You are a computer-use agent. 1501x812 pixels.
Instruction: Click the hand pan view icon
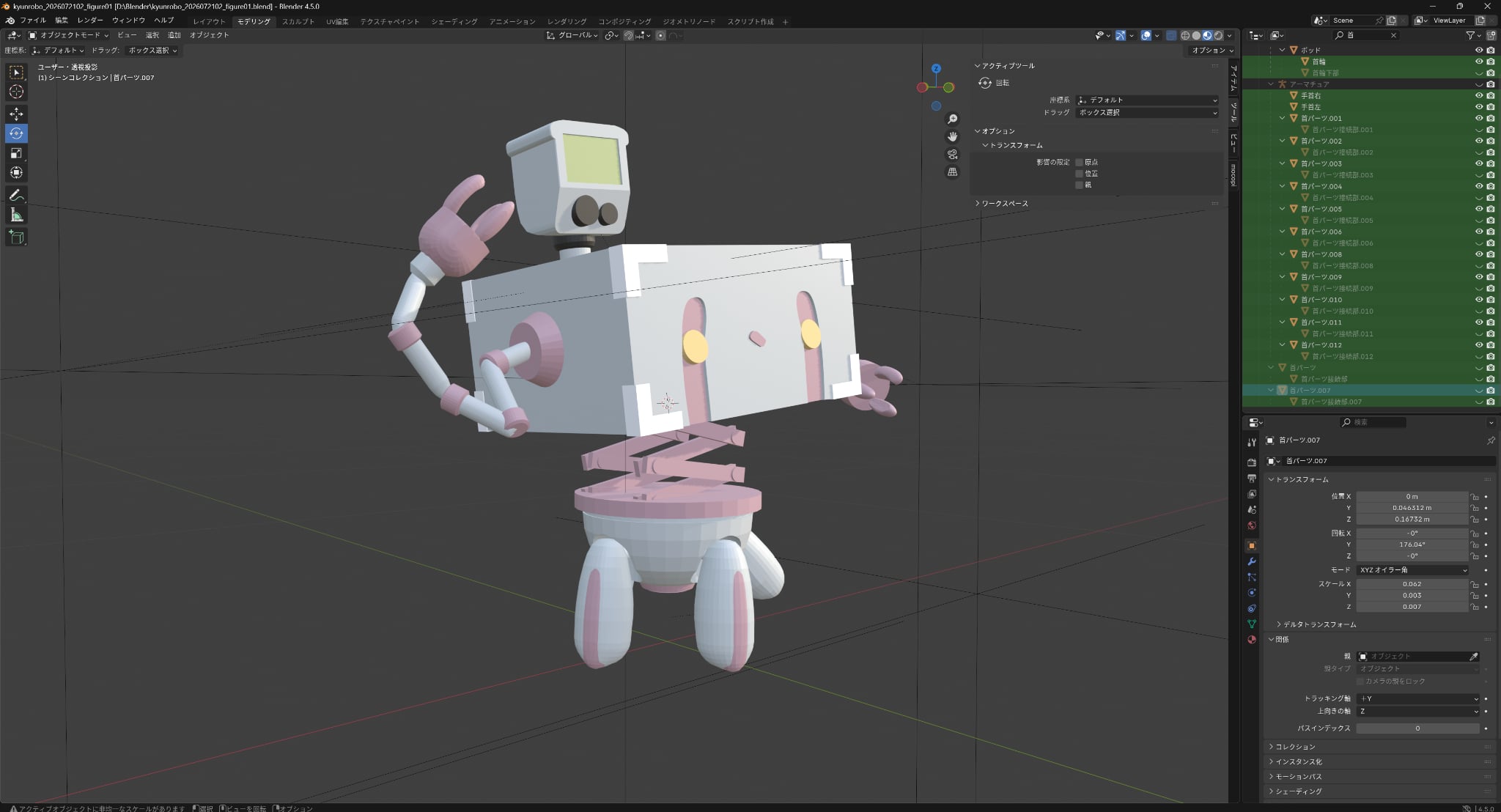click(x=952, y=137)
